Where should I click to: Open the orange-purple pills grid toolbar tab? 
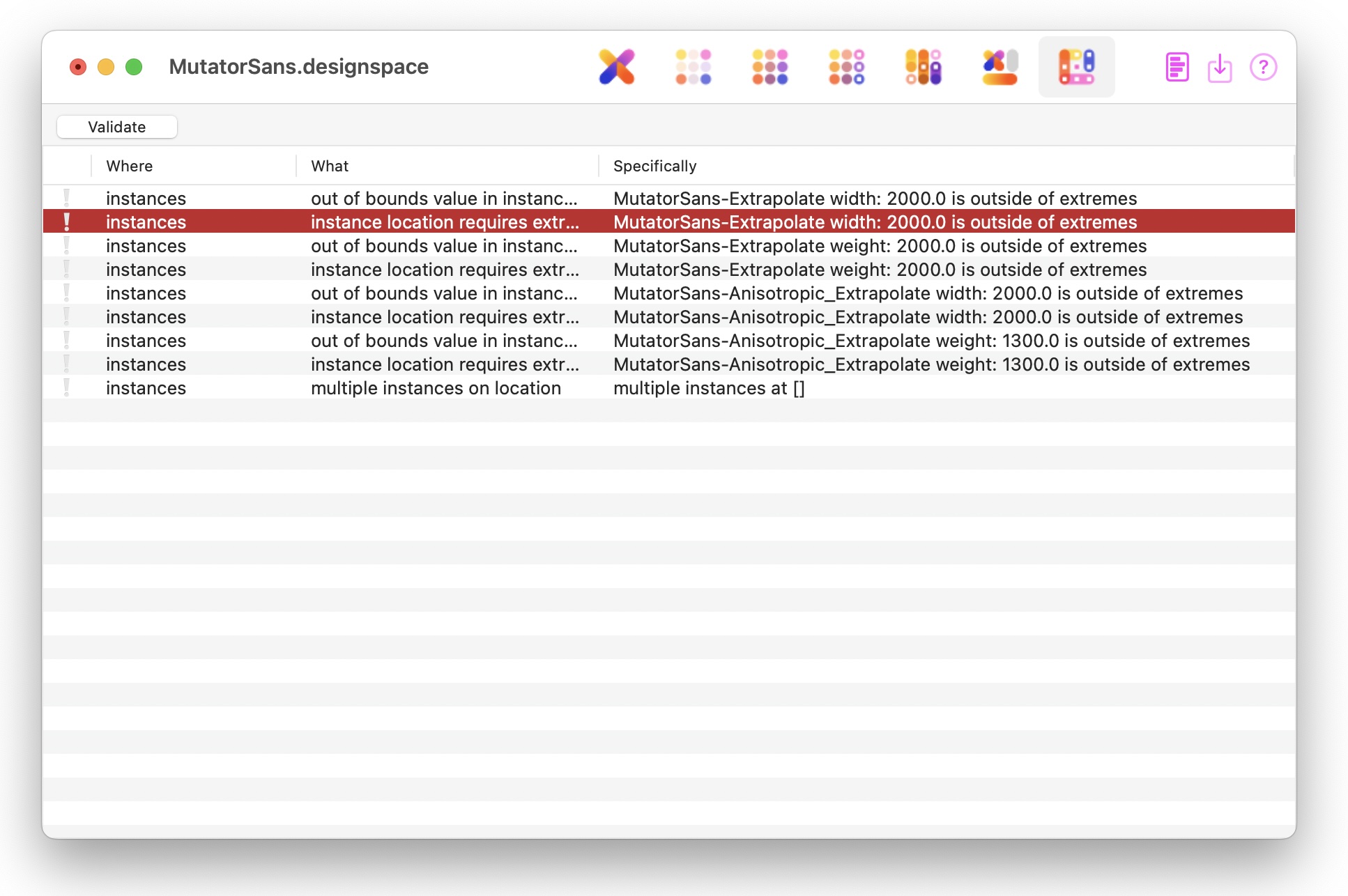pyautogui.click(x=923, y=67)
